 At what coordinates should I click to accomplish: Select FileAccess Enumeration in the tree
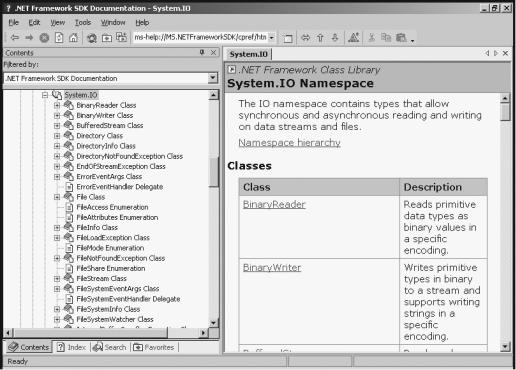112,207
